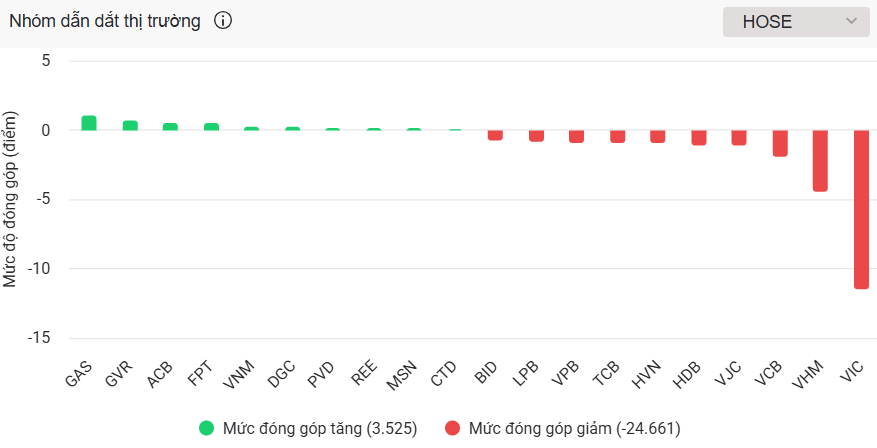Viewport: 877px width, 448px height.
Task: Click the info icon beside the chart title
Action: [x=223, y=21]
